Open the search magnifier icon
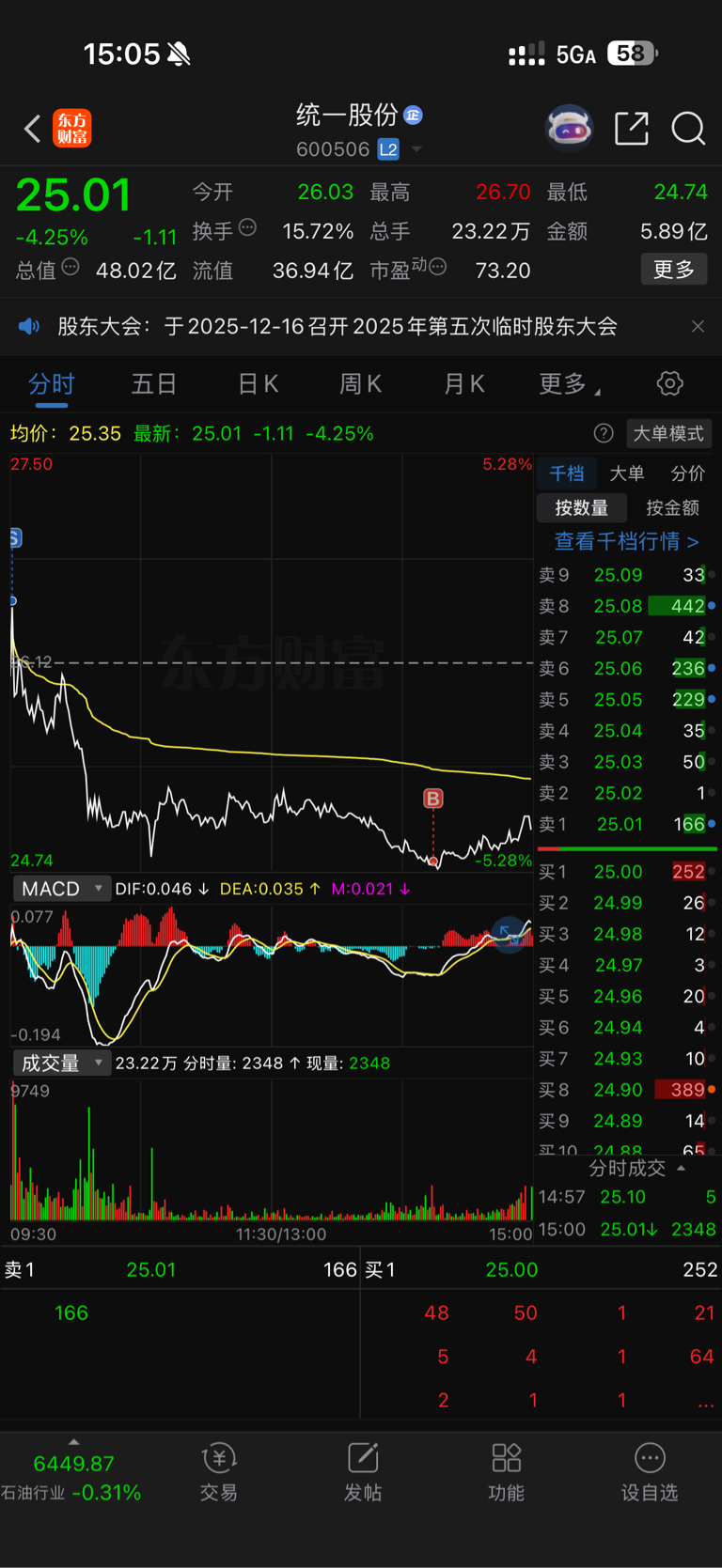This screenshot has height=1568, width=722. point(688,128)
